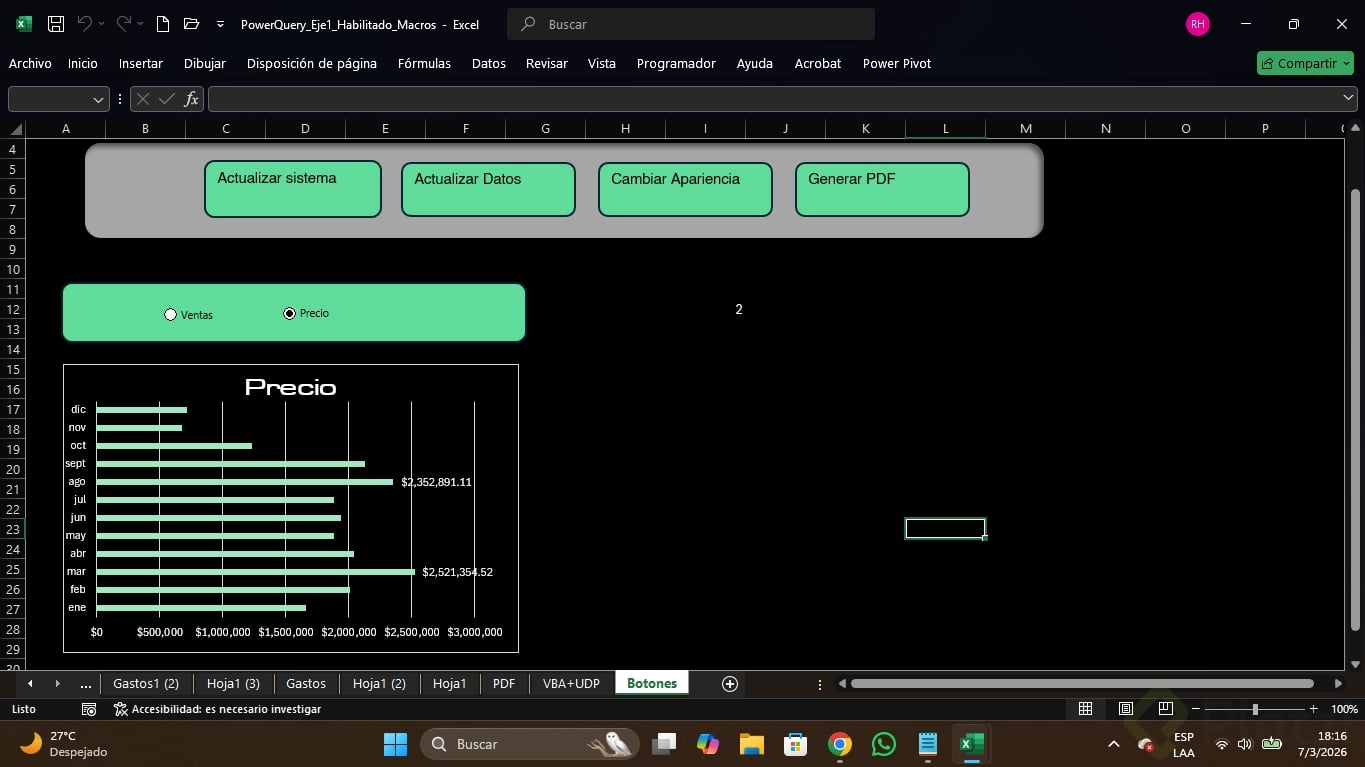Click the Select All corner triangle
This screenshot has width=1365, height=767.
pos(15,128)
